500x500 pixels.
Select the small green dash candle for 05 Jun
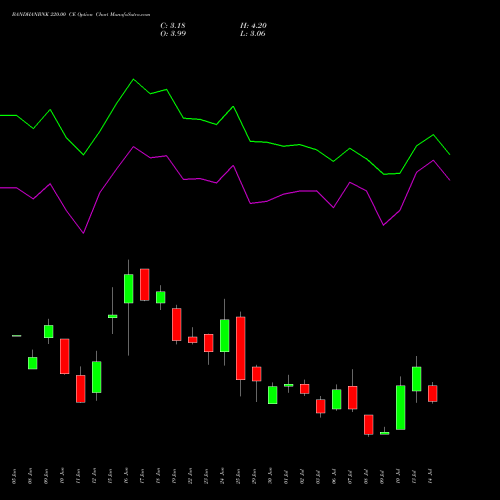coord(17,336)
